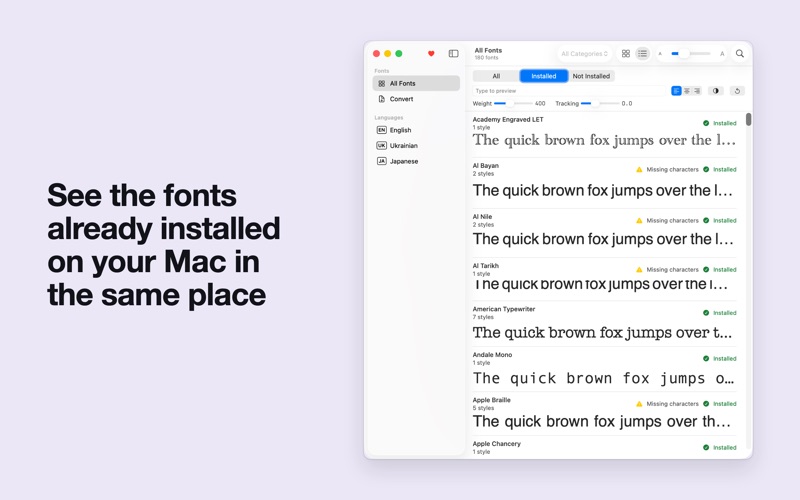
Task: Click the Al Nile font name
Action: [x=482, y=216]
